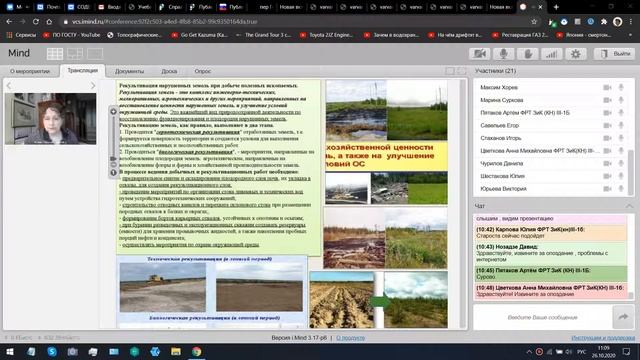Open the О продукте link
640x360 pixels.
tap(350, 338)
